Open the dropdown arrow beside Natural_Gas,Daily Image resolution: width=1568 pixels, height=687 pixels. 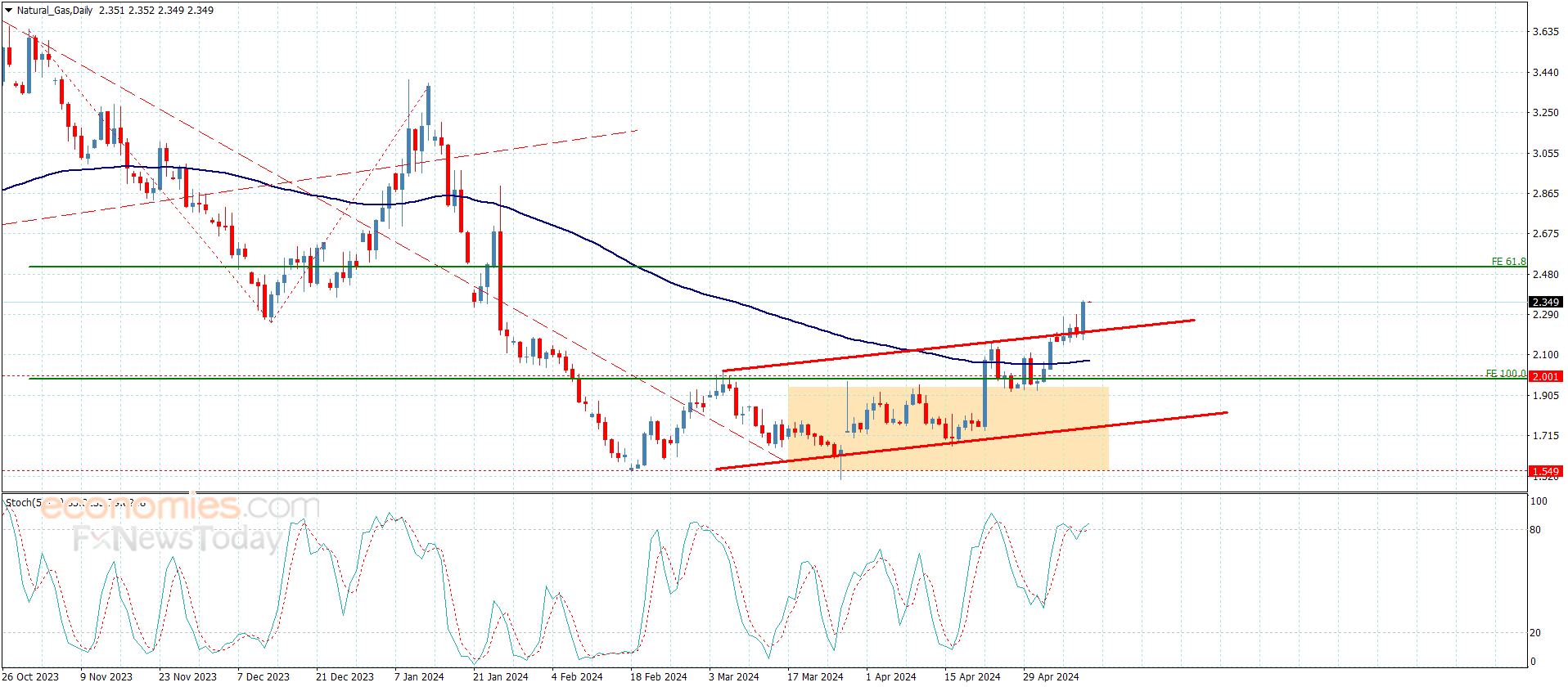tap(8, 11)
